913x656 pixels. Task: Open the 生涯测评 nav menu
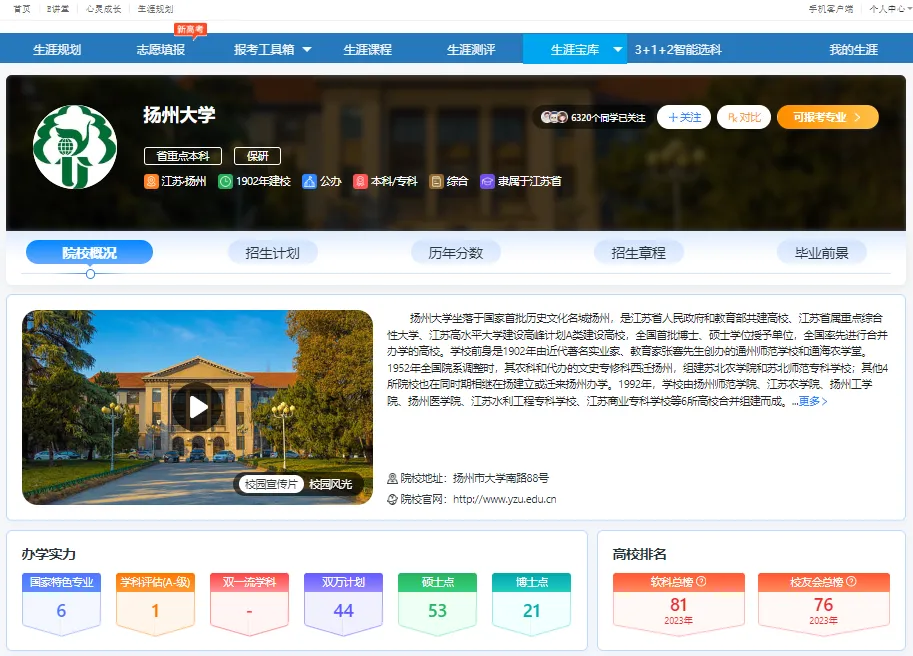tap(471, 49)
